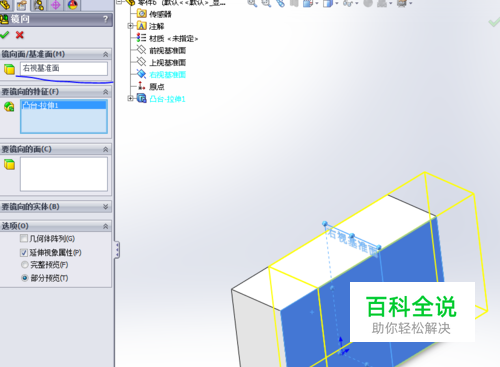Viewport: 500px width, 367px height.
Task: Click the Edit Appearance sphere icon
Action: 368,3
